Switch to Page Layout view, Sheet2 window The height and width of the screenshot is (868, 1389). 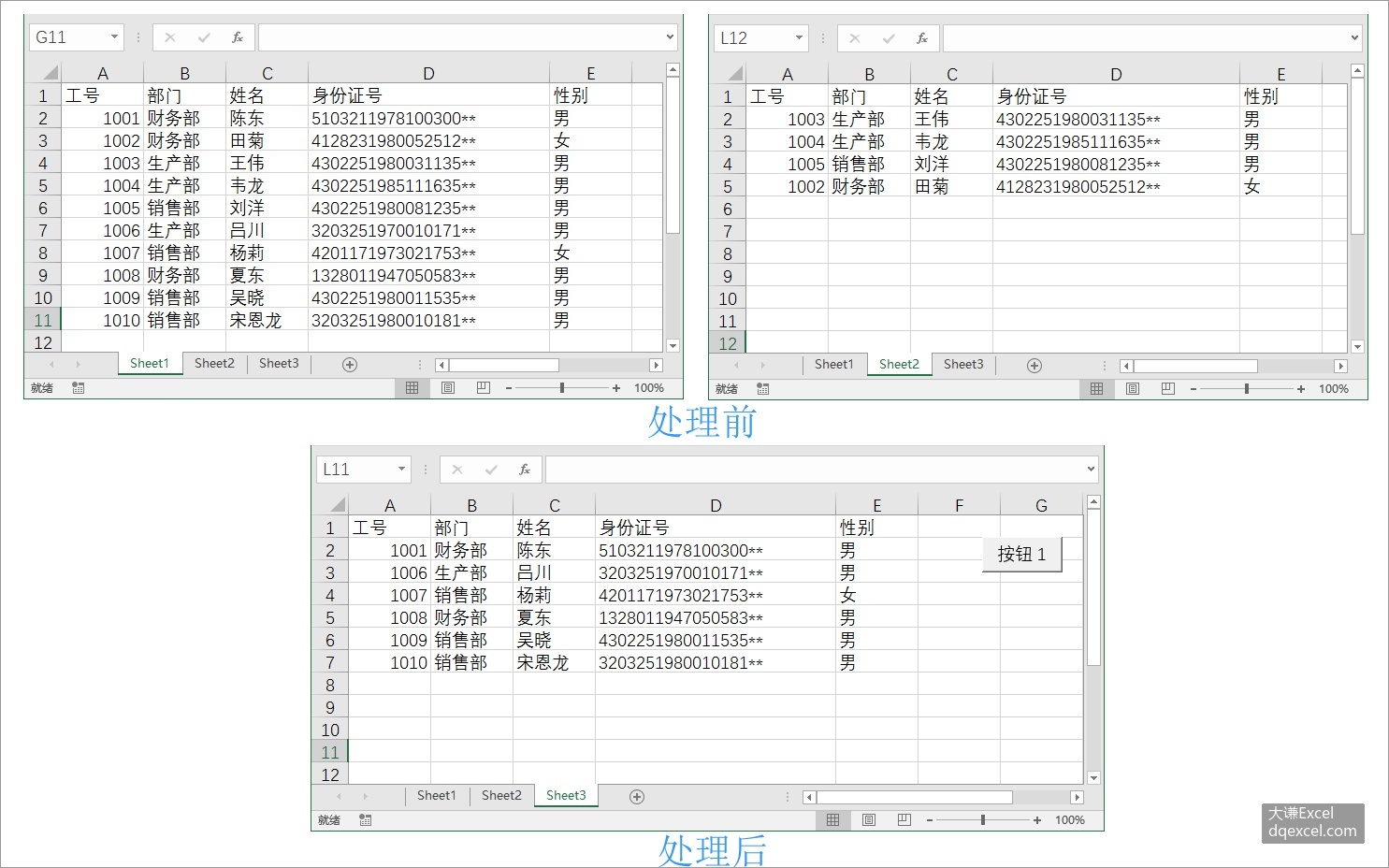1133,389
